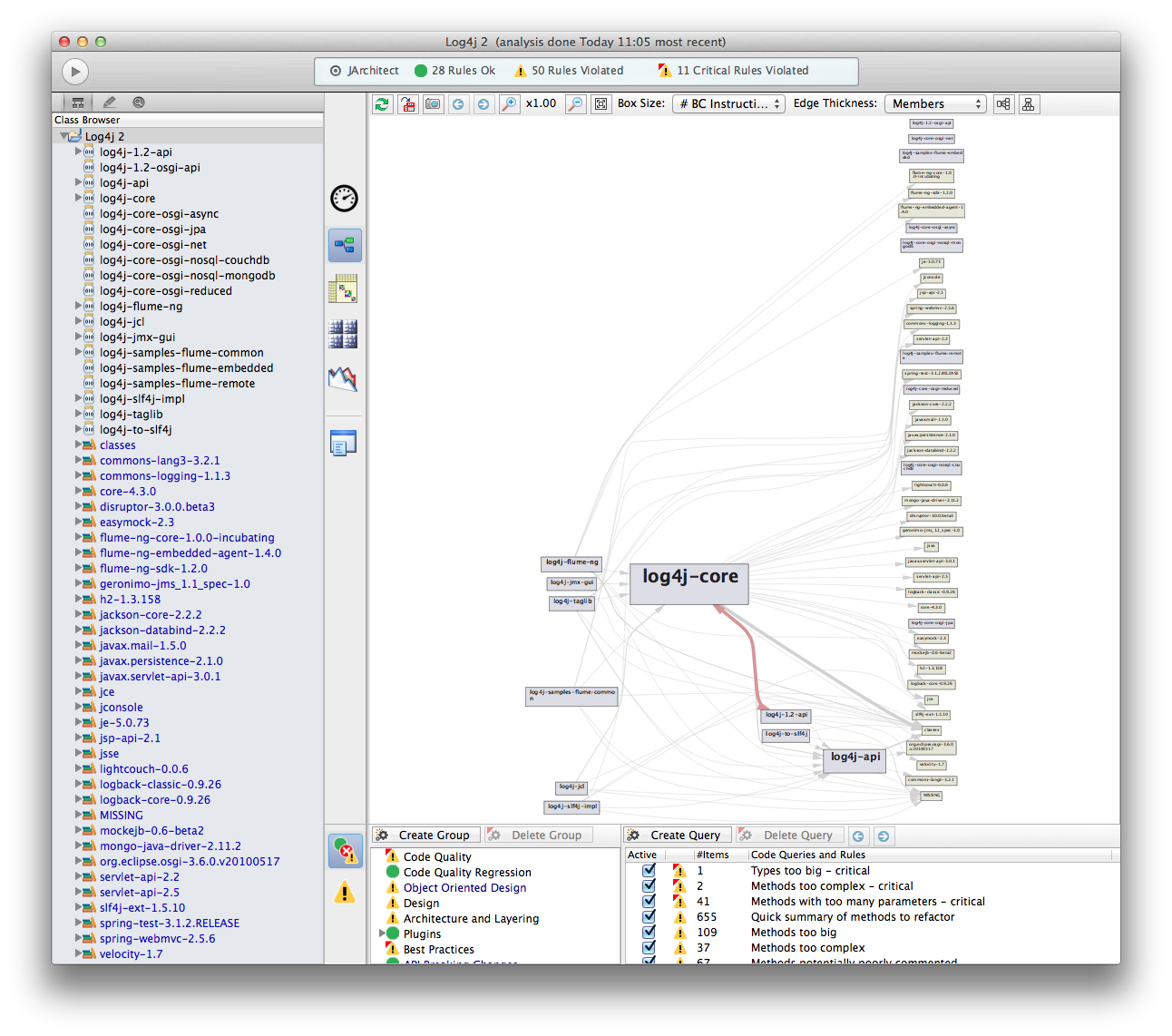Image resolution: width=1172 pixels, height=1036 pixels.
Task: Switch graph layout to horizontal tree
Action: tap(1003, 104)
